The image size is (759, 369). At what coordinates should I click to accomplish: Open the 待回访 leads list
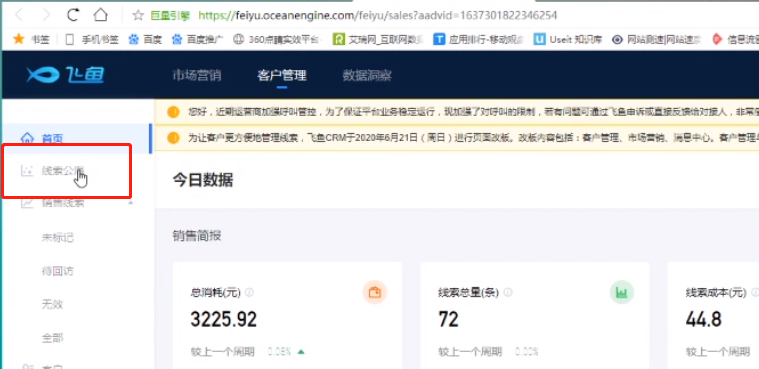point(58,271)
